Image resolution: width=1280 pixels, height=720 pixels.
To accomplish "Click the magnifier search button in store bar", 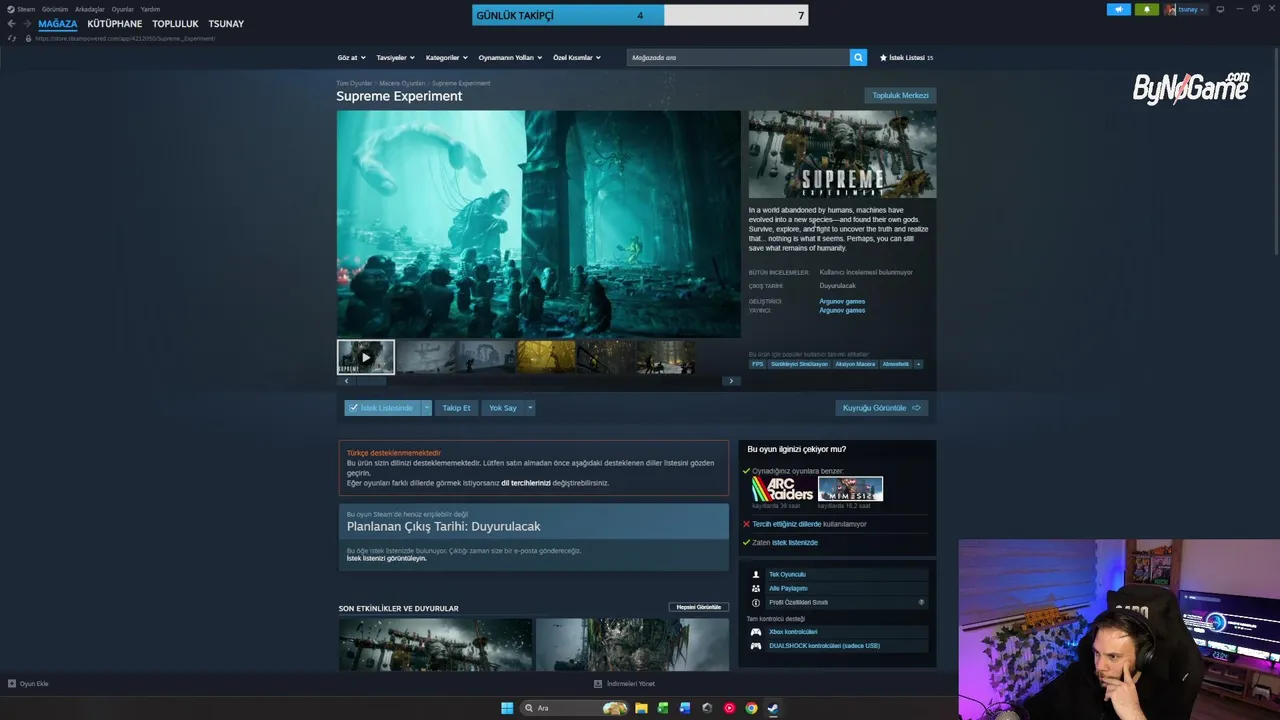I will [858, 57].
